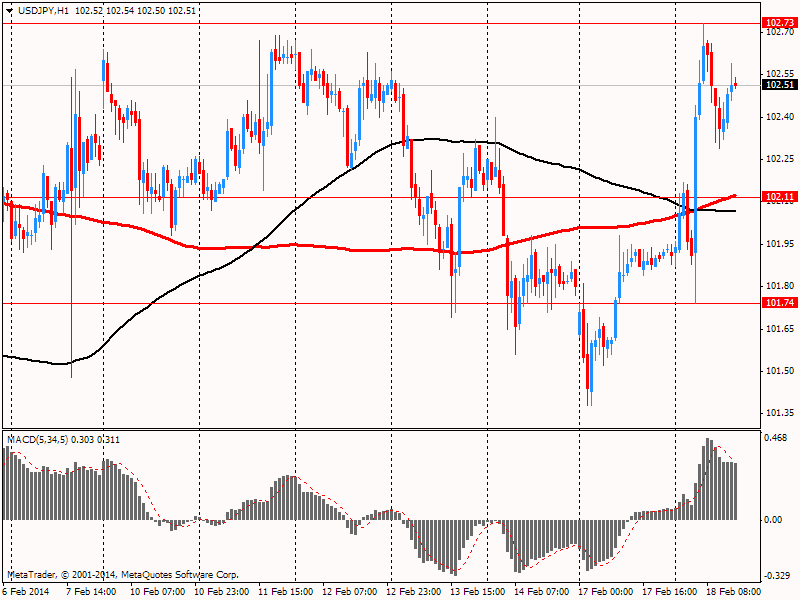
Task: Click the OHLC values 102.52 102.54 102.50 102.51
Action: (x=135, y=11)
